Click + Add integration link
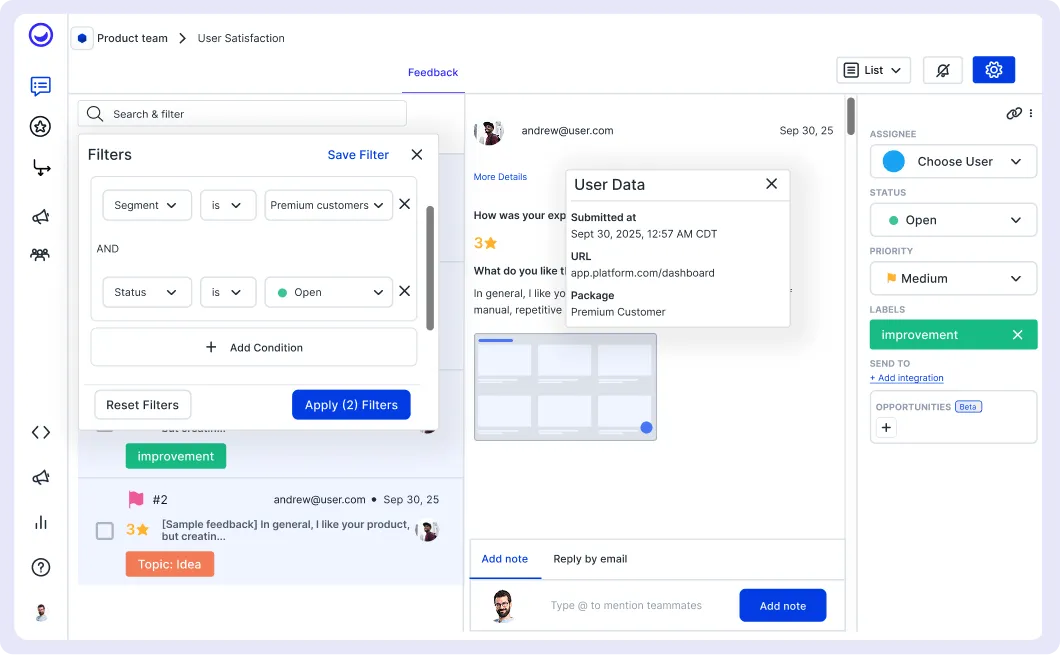 pos(907,378)
